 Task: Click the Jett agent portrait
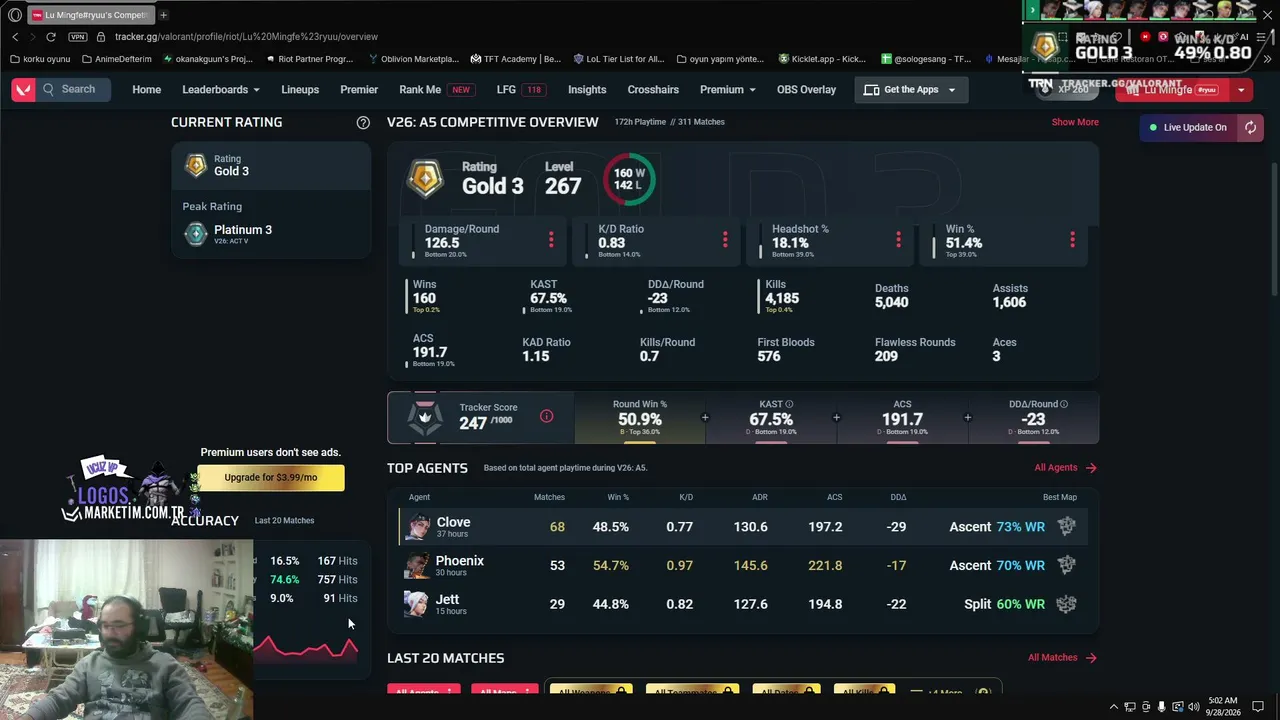coord(418,604)
